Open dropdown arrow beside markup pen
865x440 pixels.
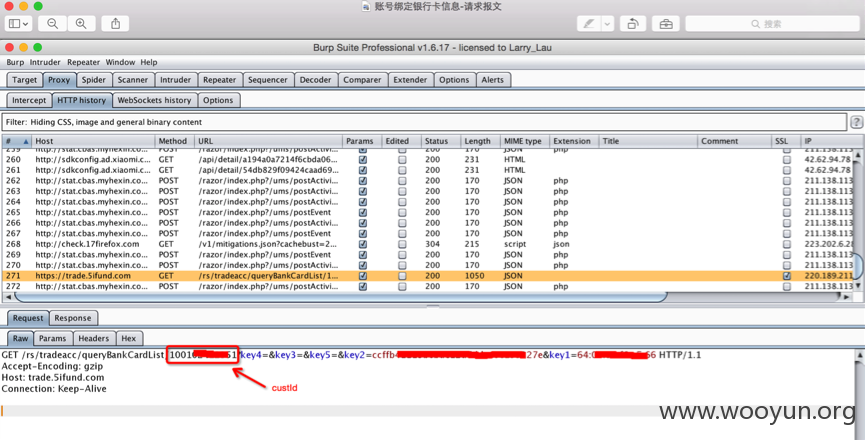pos(607,24)
